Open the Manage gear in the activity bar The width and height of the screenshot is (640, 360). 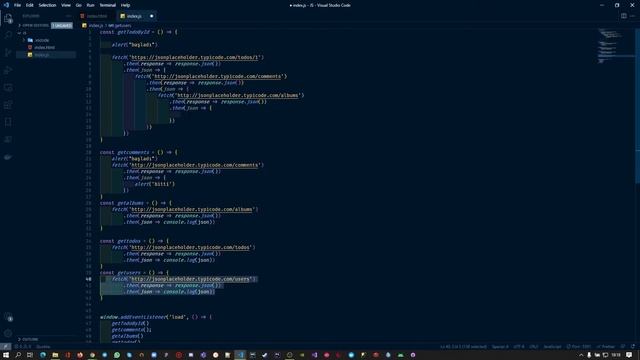coord(8,333)
